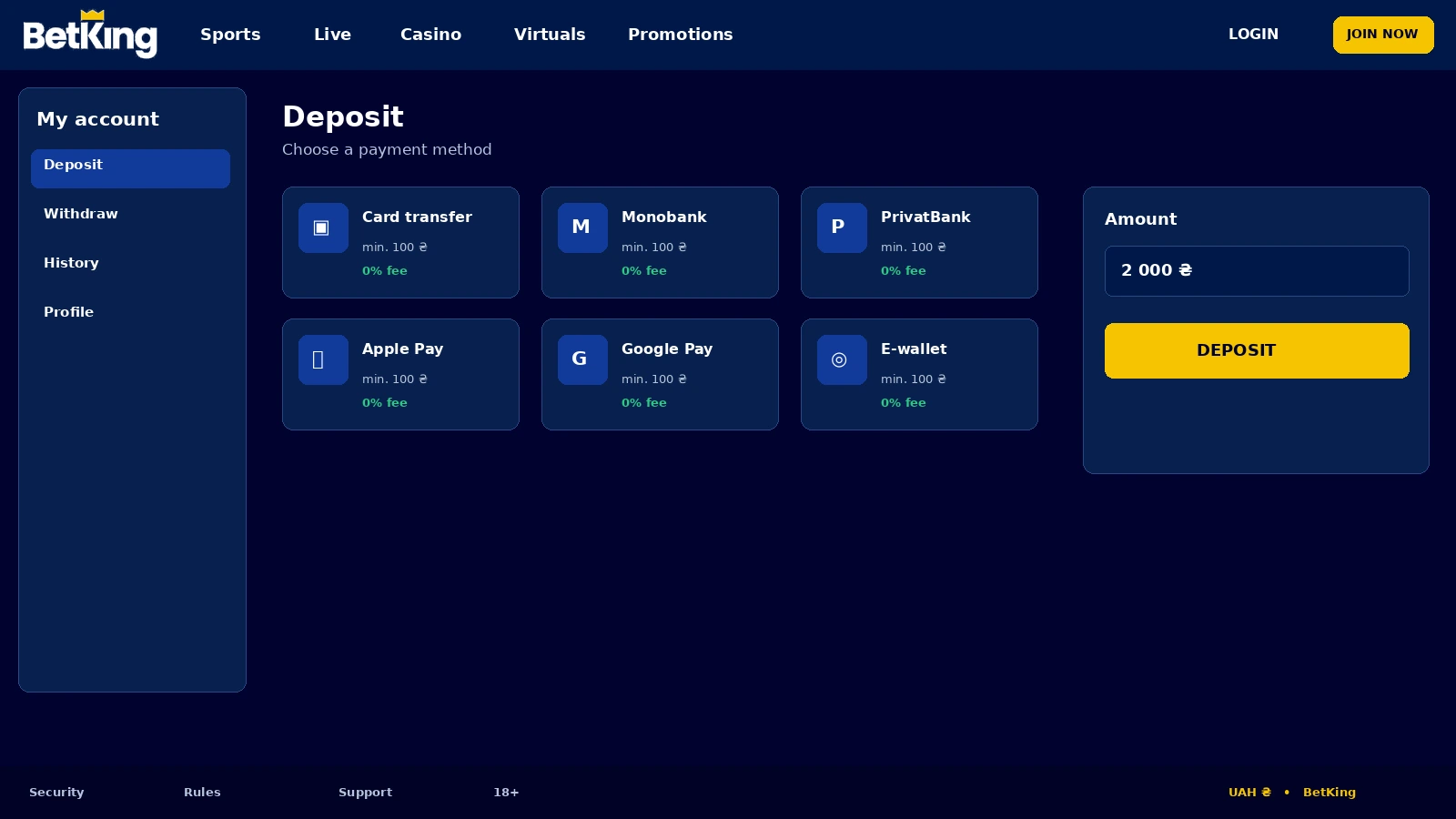Select the PrivatBank P icon
This screenshot has height=819, width=1456.
[842, 227]
